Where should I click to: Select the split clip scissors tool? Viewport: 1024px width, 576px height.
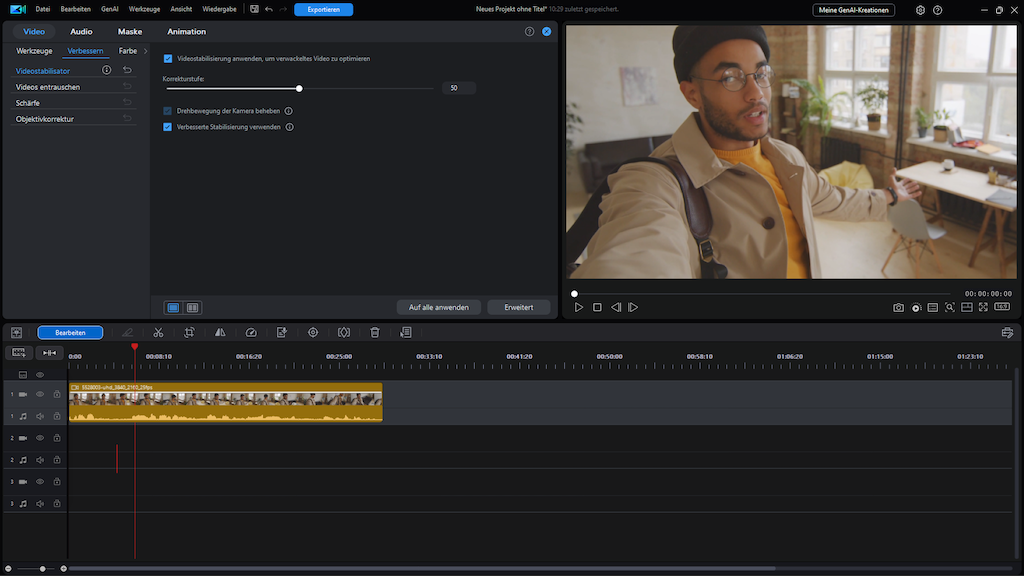tap(158, 332)
